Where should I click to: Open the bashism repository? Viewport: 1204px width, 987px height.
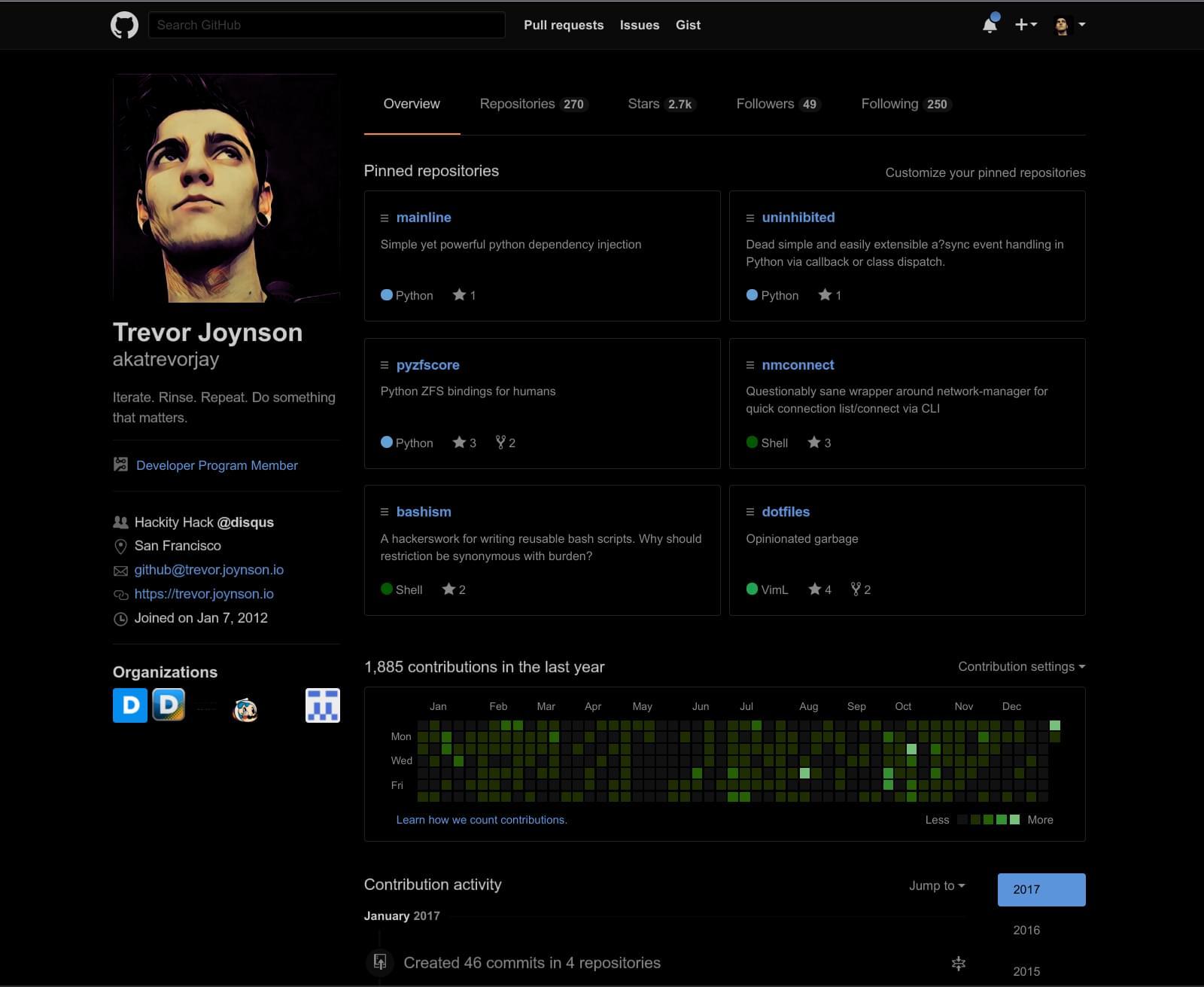pos(424,512)
